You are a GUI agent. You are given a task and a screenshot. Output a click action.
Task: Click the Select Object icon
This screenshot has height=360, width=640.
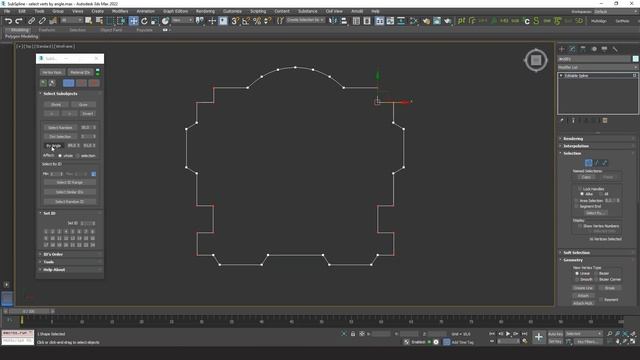pos(88,21)
